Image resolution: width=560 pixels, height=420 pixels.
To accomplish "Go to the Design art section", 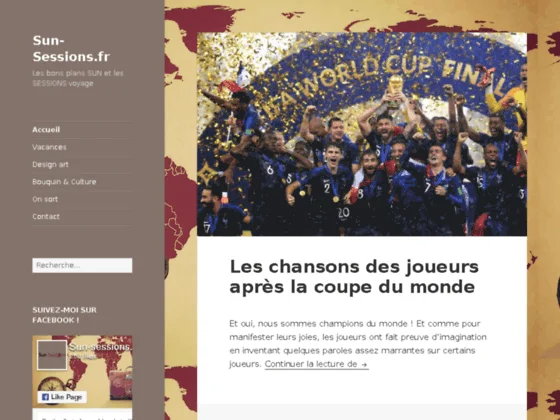I will coord(50,165).
